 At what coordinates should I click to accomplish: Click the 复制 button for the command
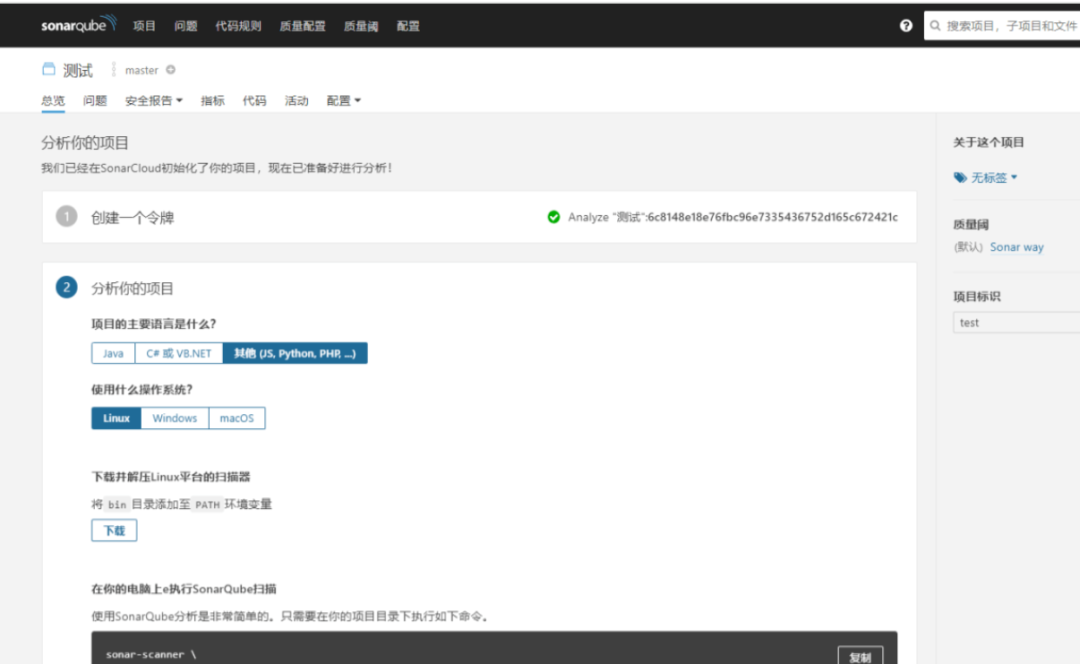(860, 656)
